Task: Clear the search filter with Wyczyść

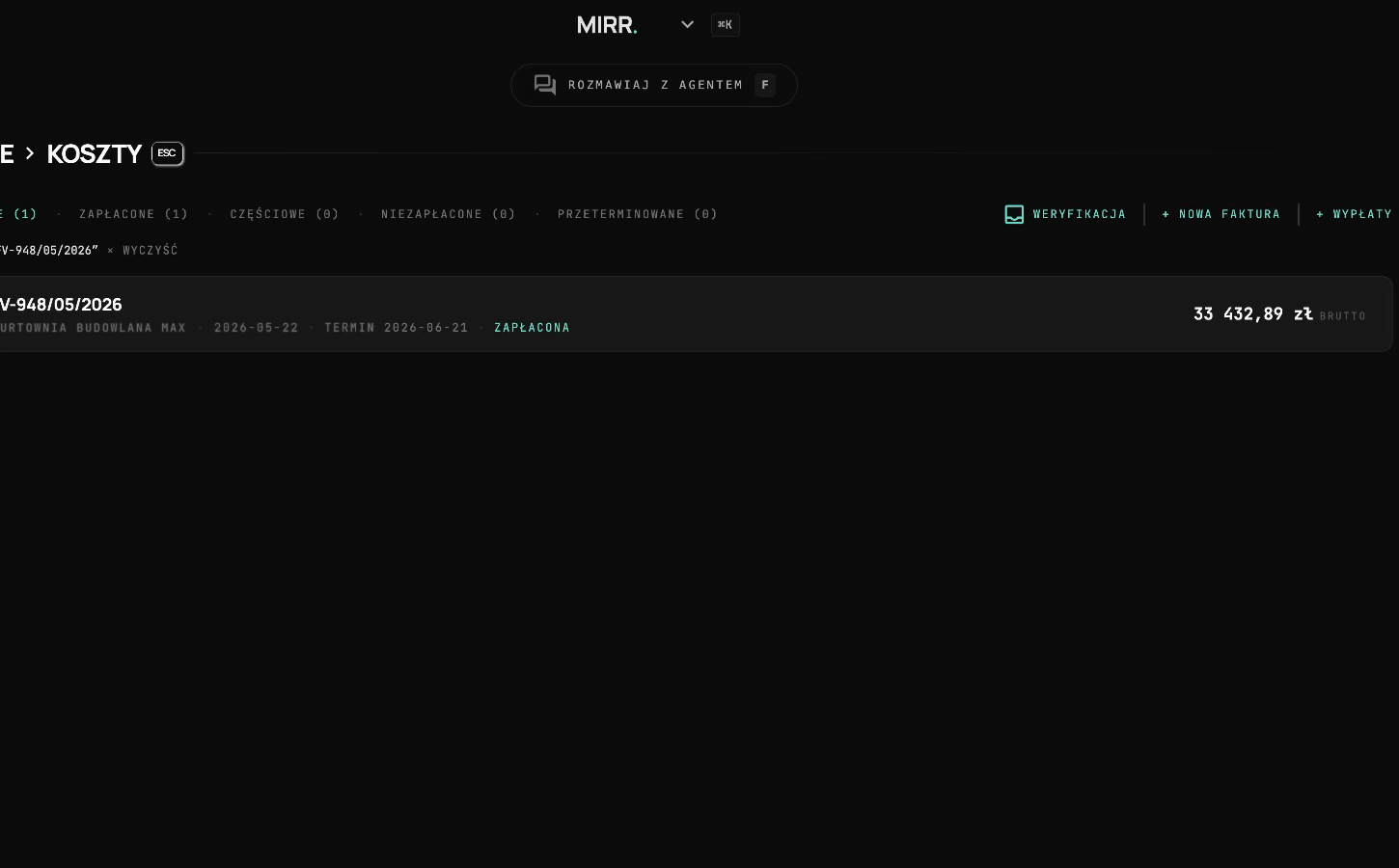Action: pos(151,251)
